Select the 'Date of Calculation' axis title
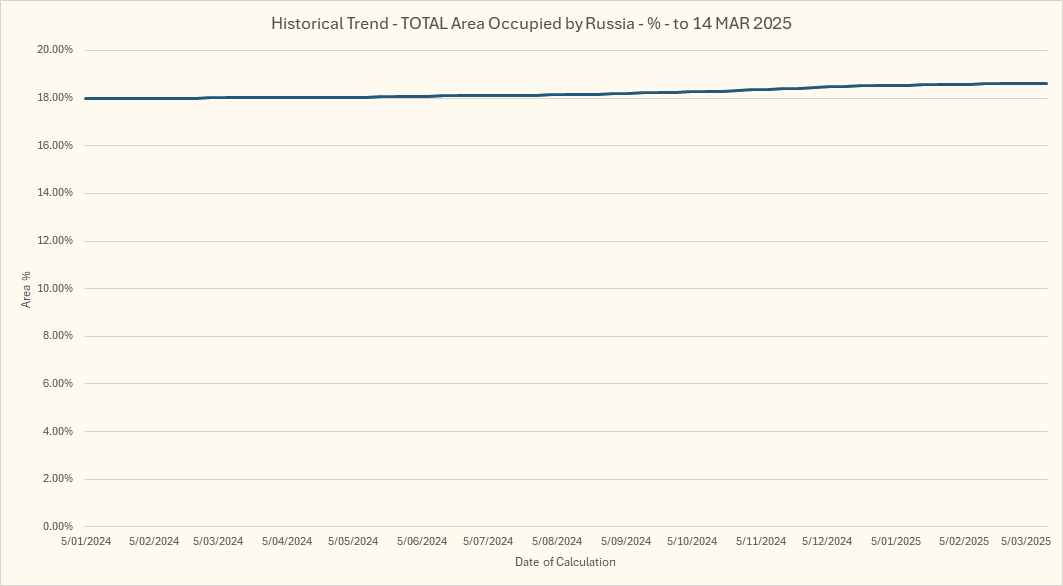Viewport: 1063px width, 586px height. [x=565, y=562]
